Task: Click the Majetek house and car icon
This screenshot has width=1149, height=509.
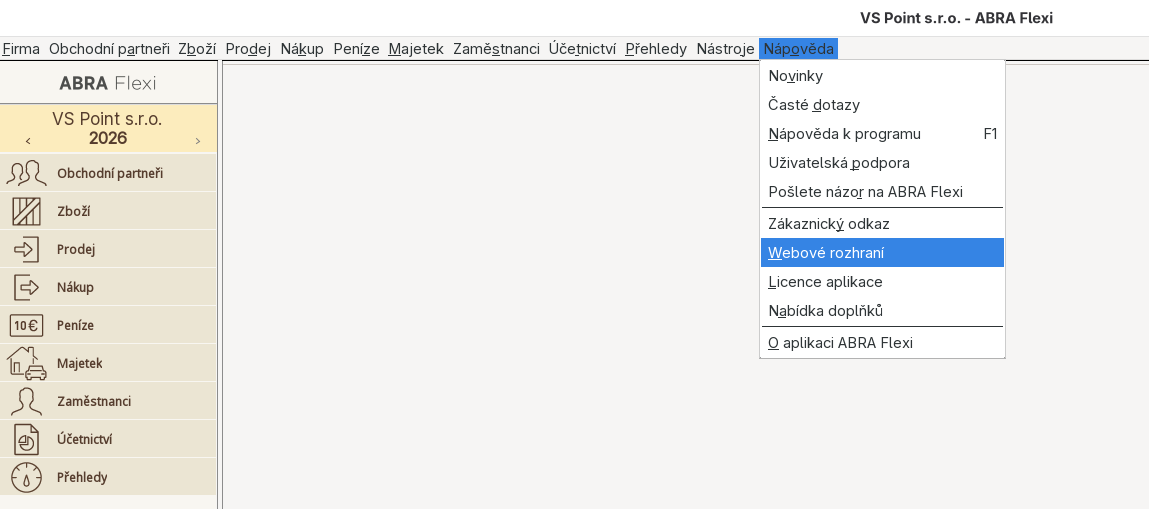Action: (26, 363)
